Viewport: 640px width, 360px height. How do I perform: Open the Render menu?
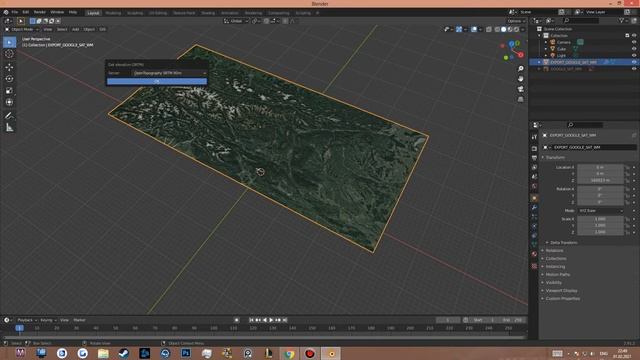(x=40, y=12)
